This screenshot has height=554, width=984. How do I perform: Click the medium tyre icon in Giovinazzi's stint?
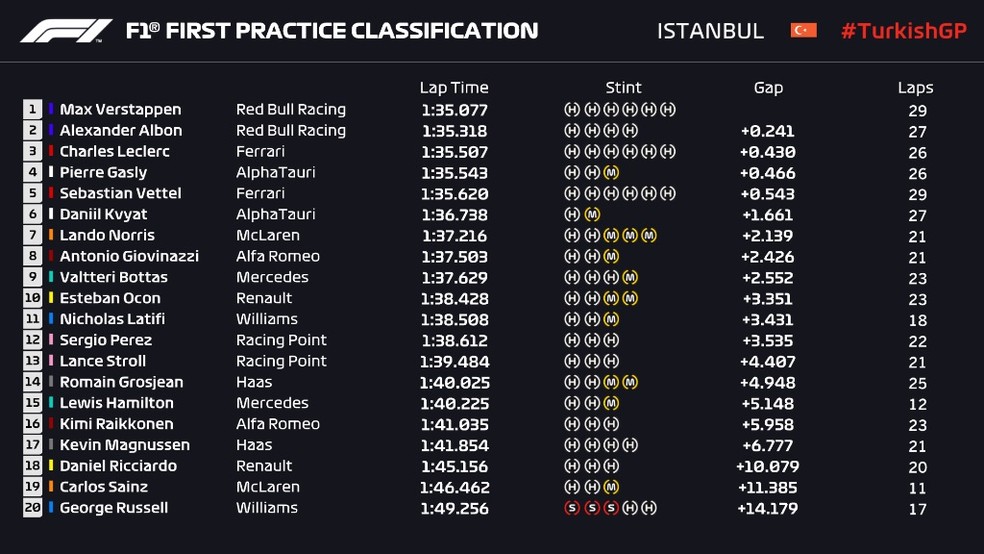[x=611, y=257]
